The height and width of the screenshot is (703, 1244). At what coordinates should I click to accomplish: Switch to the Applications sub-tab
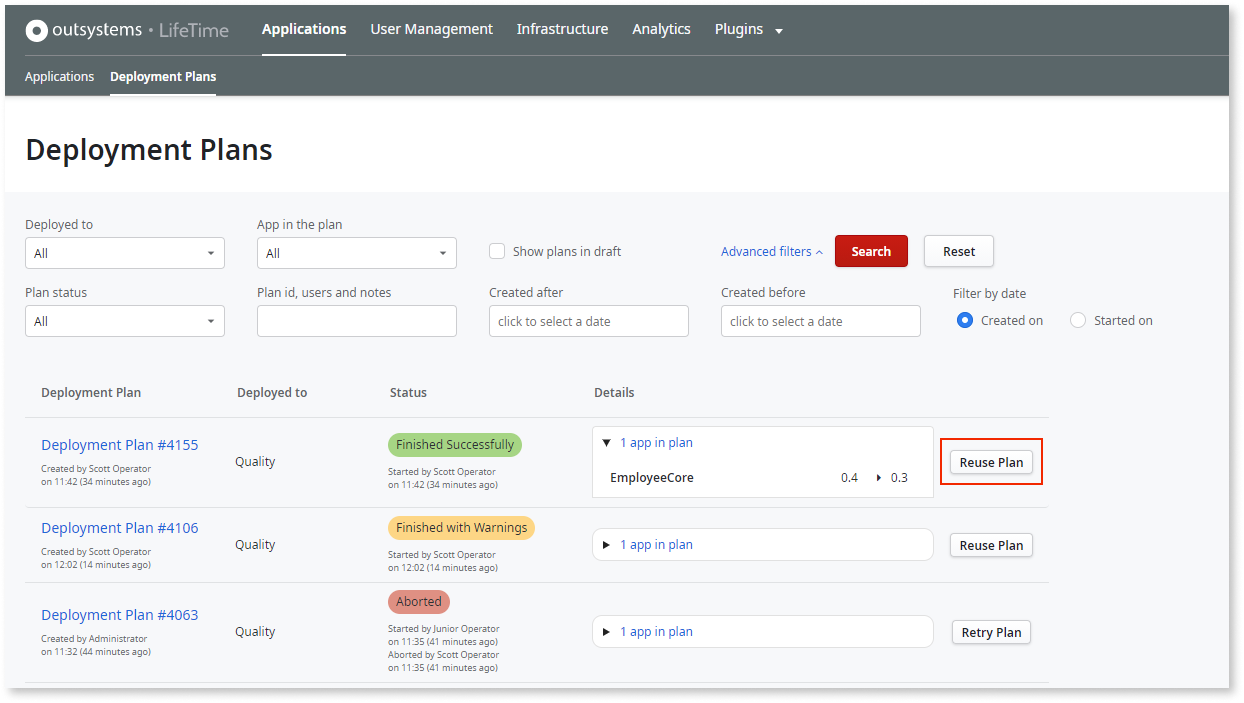point(59,76)
